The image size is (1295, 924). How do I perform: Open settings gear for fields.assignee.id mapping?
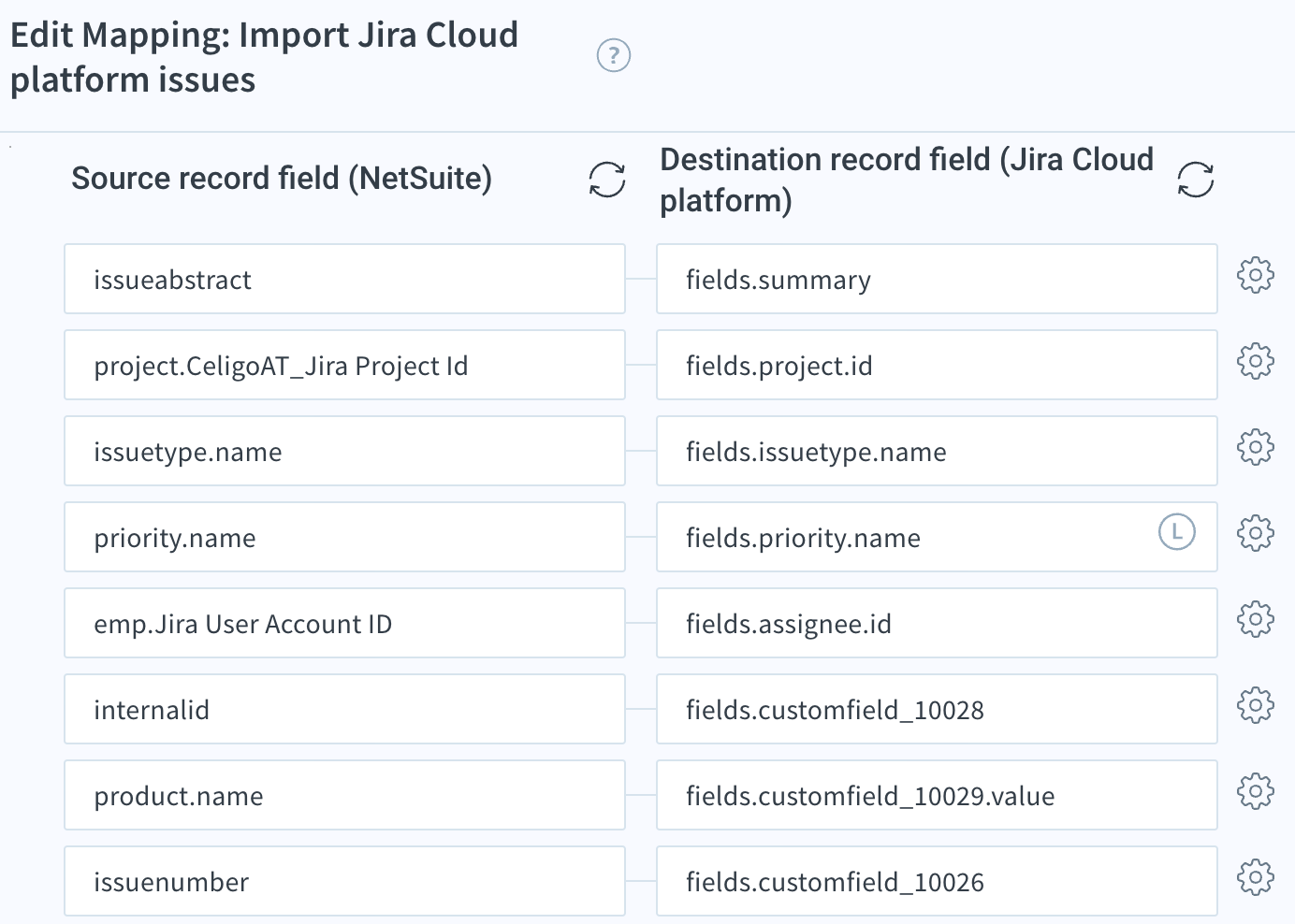click(x=1256, y=619)
